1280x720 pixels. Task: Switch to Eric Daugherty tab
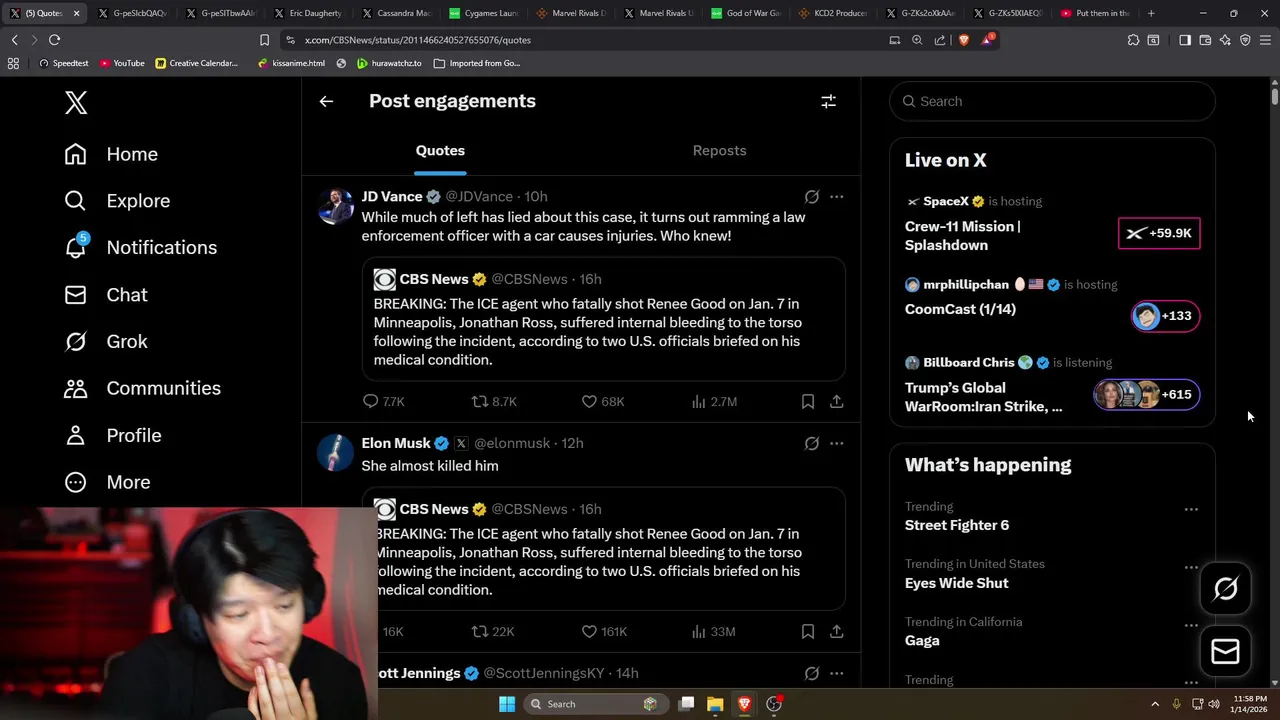point(308,13)
